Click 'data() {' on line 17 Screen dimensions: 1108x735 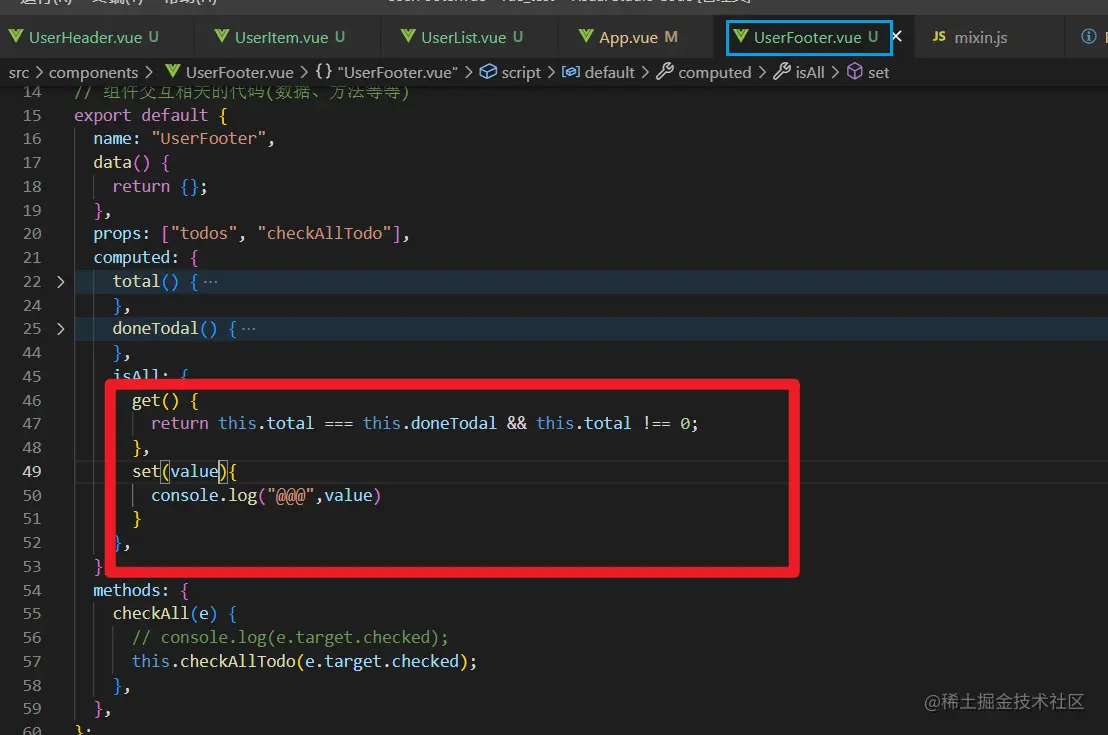tap(131, 163)
